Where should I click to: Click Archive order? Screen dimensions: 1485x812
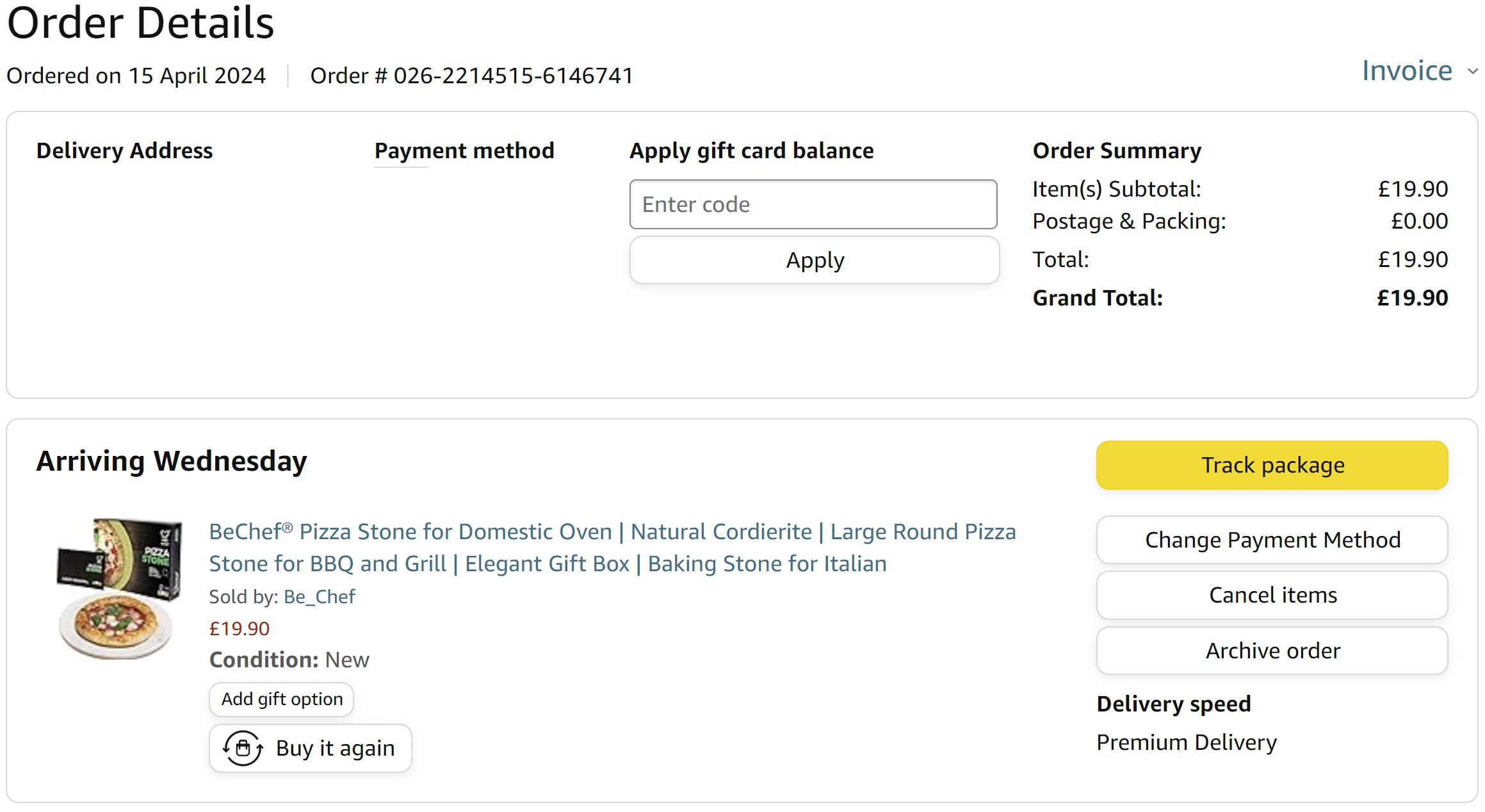tap(1272, 651)
